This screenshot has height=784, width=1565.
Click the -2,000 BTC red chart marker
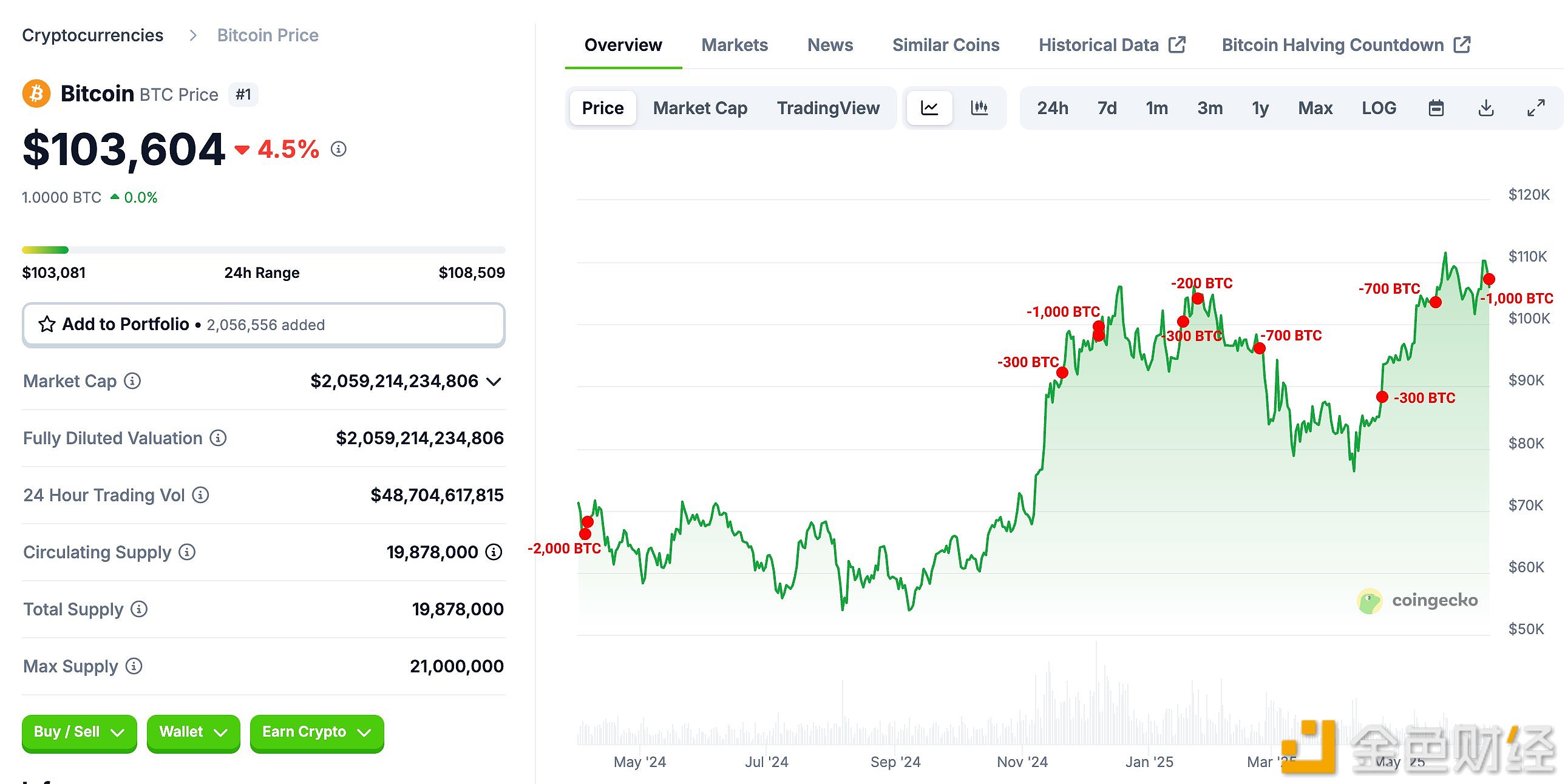(x=585, y=534)
